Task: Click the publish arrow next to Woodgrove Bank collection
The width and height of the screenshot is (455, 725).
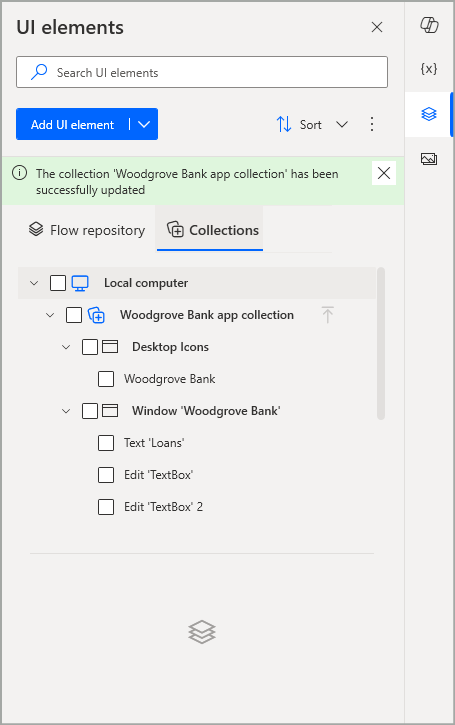Action: pyautogui.click(x=327, y=315)
